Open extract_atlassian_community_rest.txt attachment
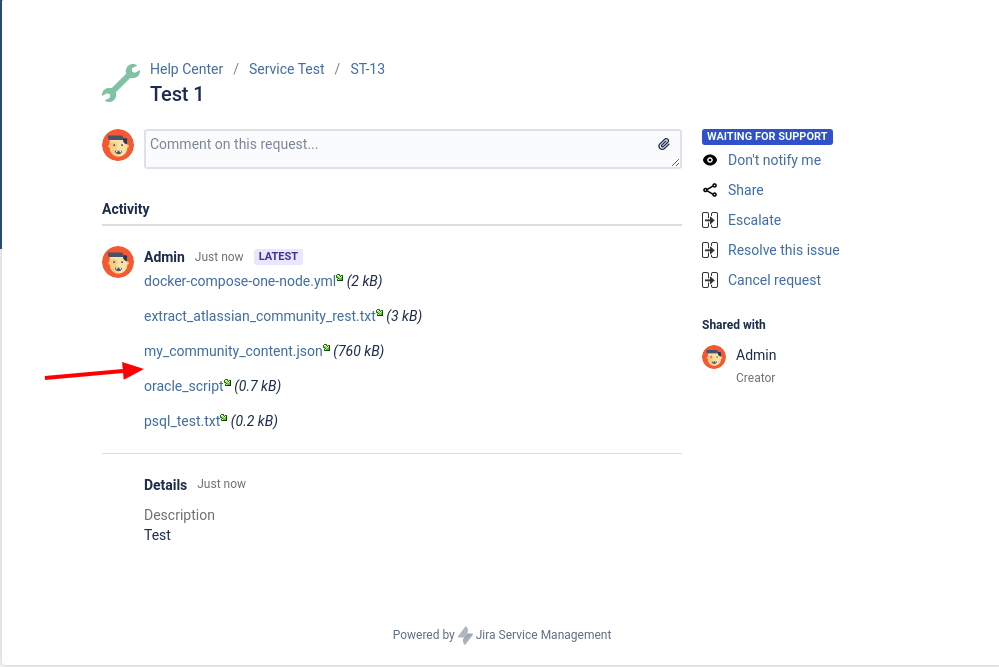The width and height of the screenshot is (999, 667). pos(260,316)
